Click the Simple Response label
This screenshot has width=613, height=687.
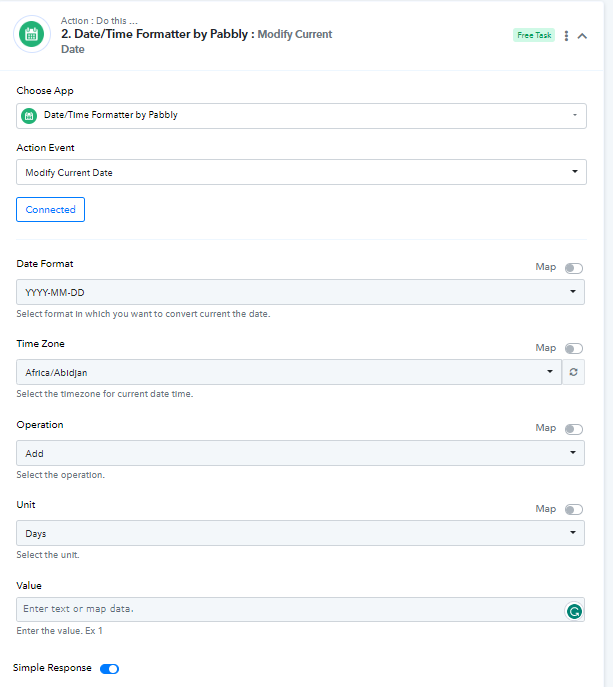[52, 668]
